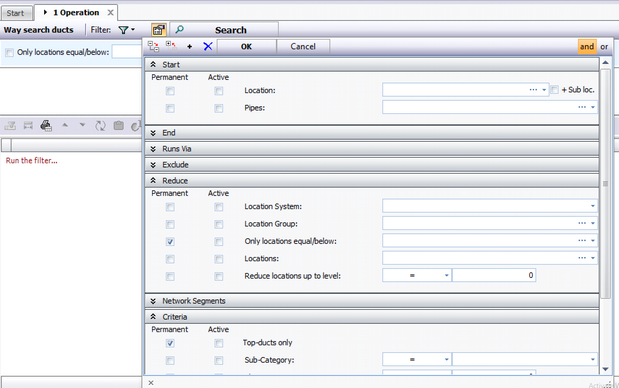The height and width of the screenshot is (388, 619).
Task: Click the filter panel scrollbar down arrow
Action: (605, 369)
